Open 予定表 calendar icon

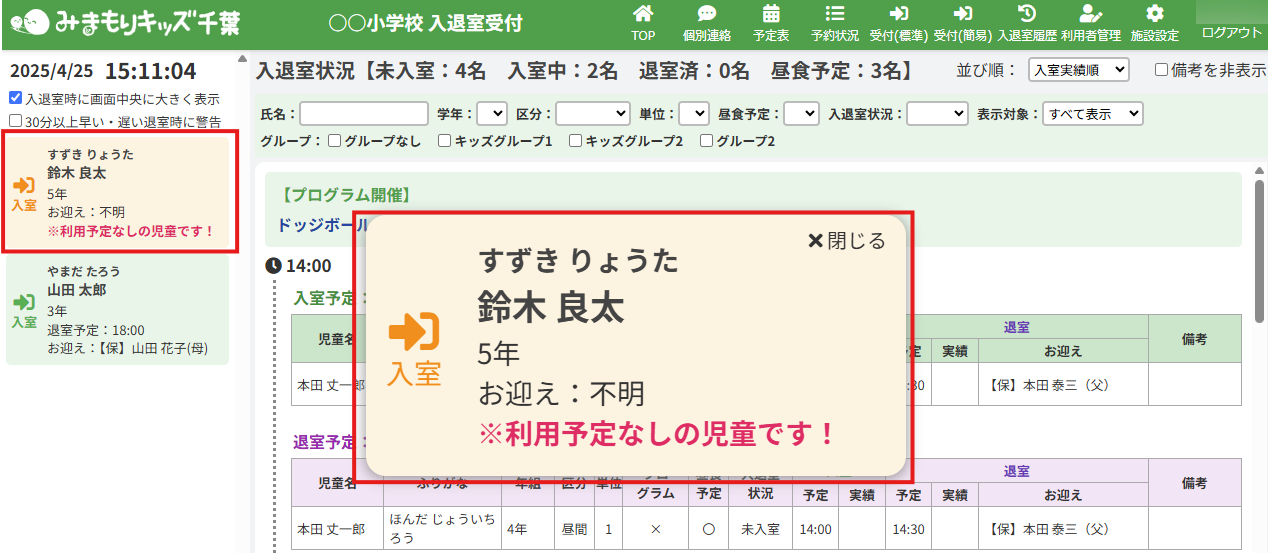pos(771,15)
